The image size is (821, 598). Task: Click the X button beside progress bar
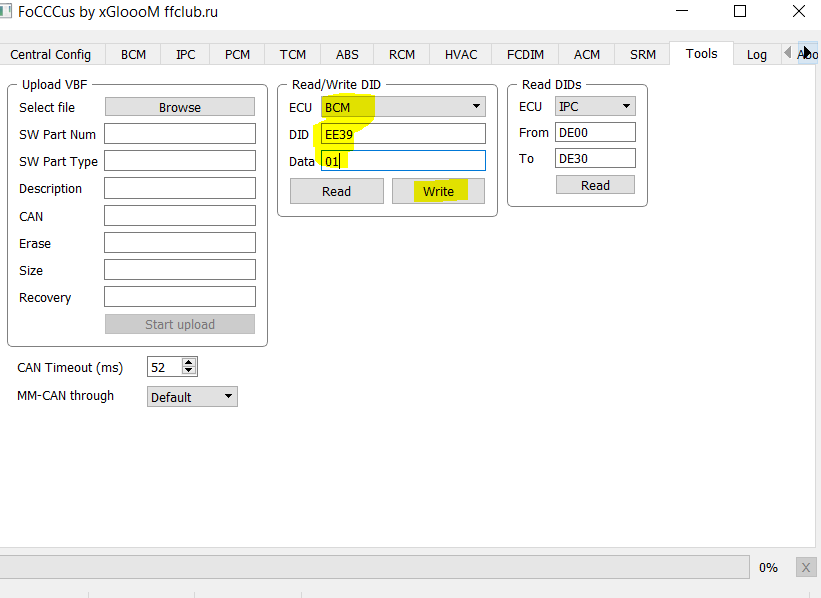coord(805,567)
